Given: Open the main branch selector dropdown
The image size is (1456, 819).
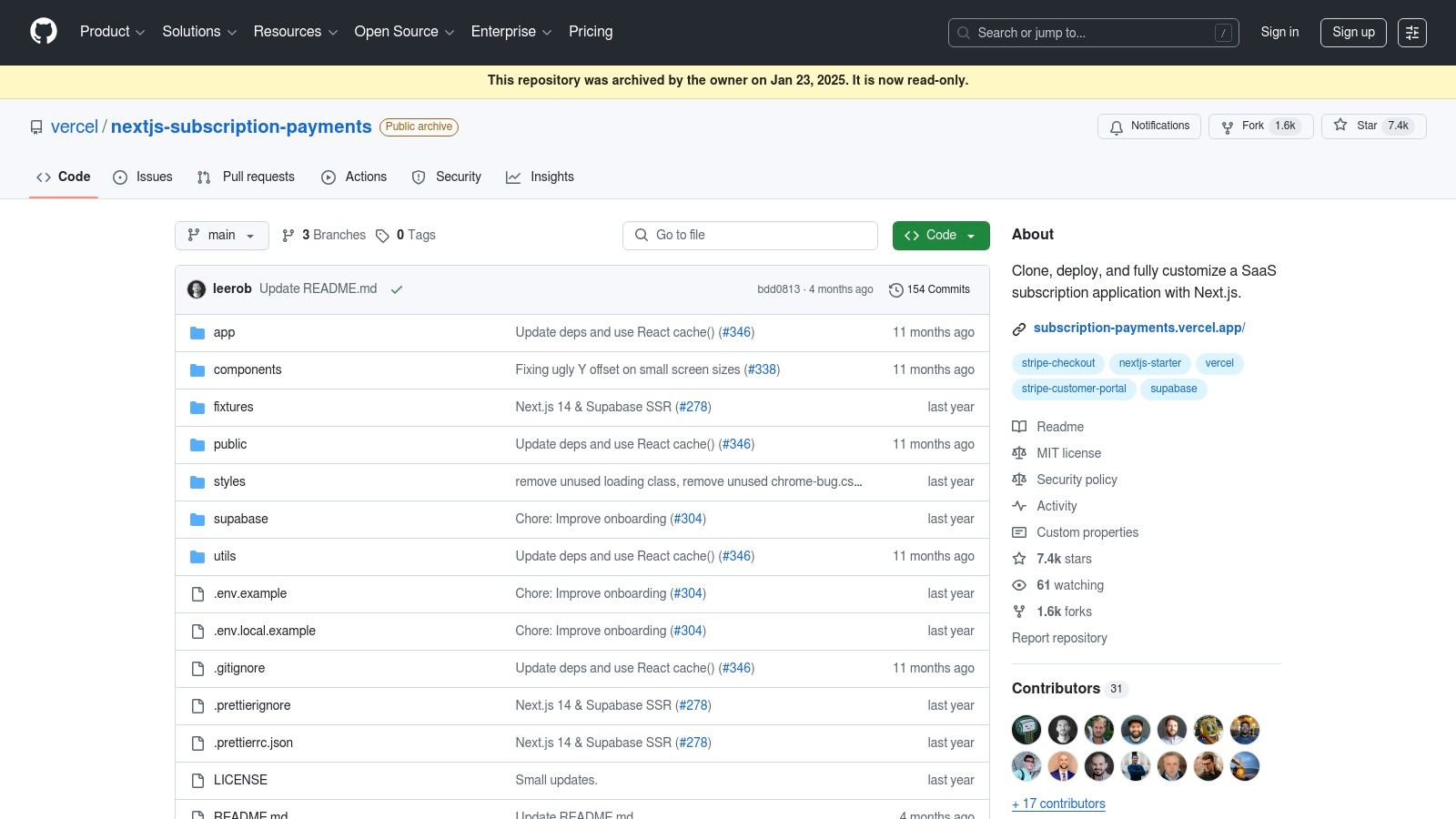Looking at the screenshot, I should click(222, 235).
